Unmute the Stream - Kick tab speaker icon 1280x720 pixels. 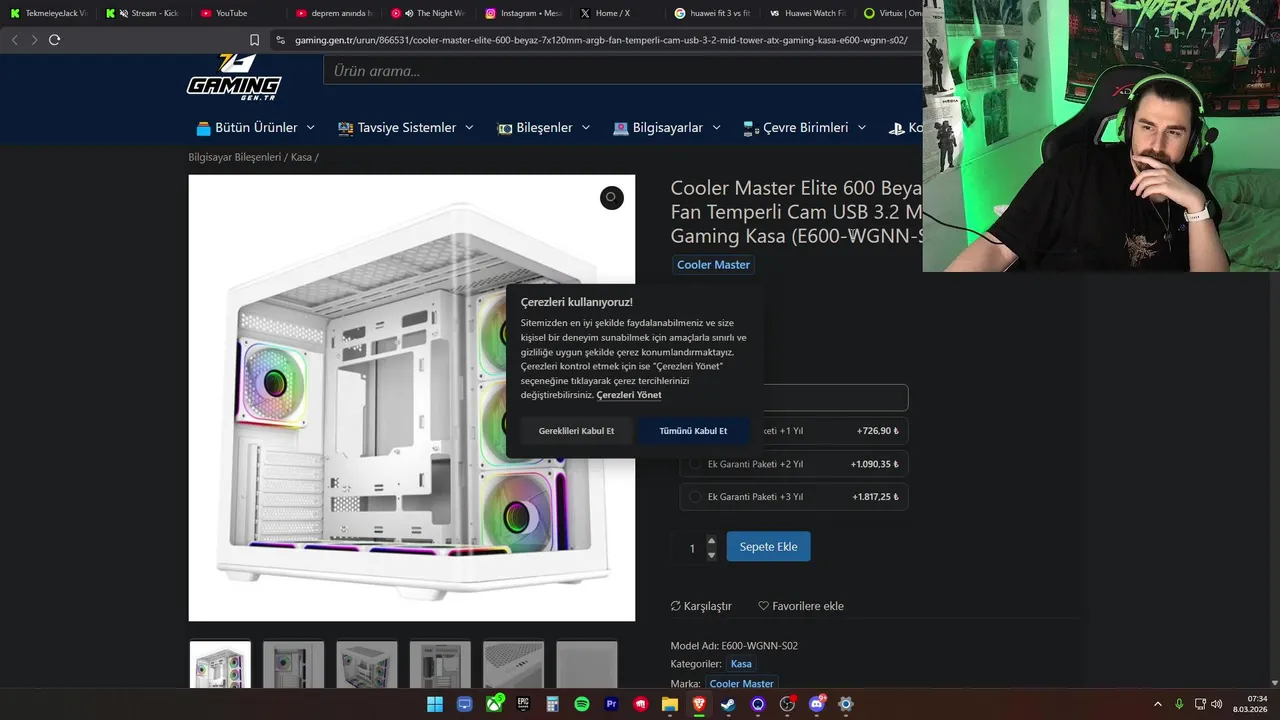point(123,13)
